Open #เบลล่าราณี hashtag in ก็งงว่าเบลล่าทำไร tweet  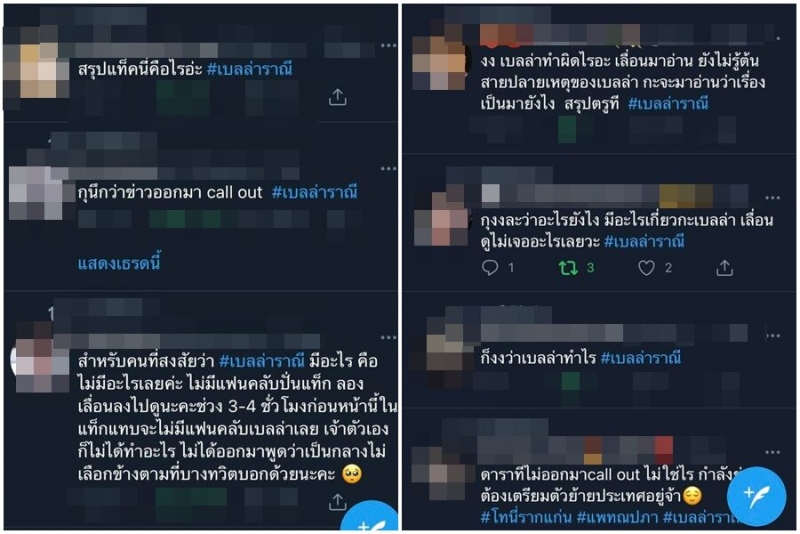click(641, 358)
